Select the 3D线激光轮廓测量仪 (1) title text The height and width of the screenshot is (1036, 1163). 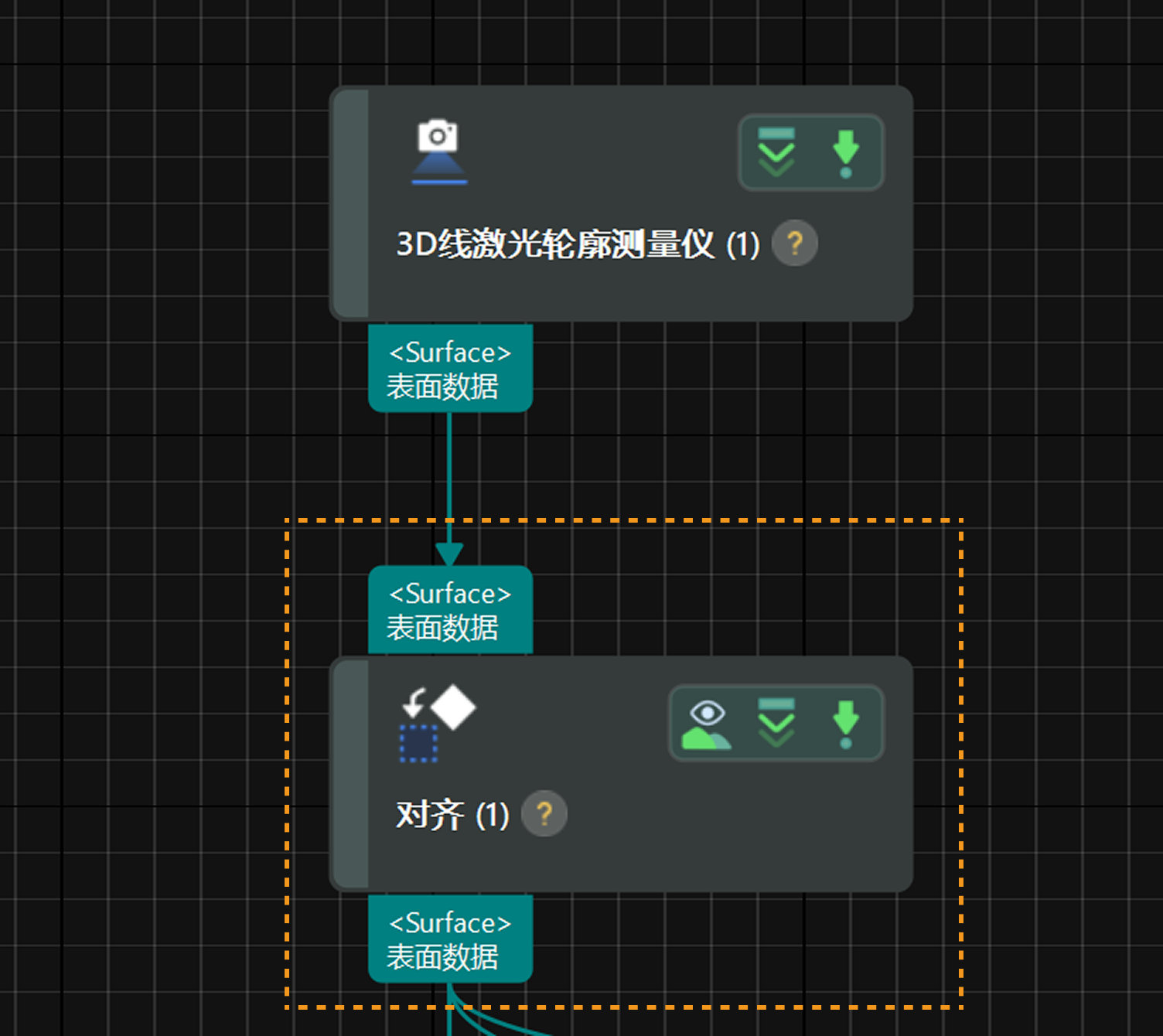pos(577,244)
